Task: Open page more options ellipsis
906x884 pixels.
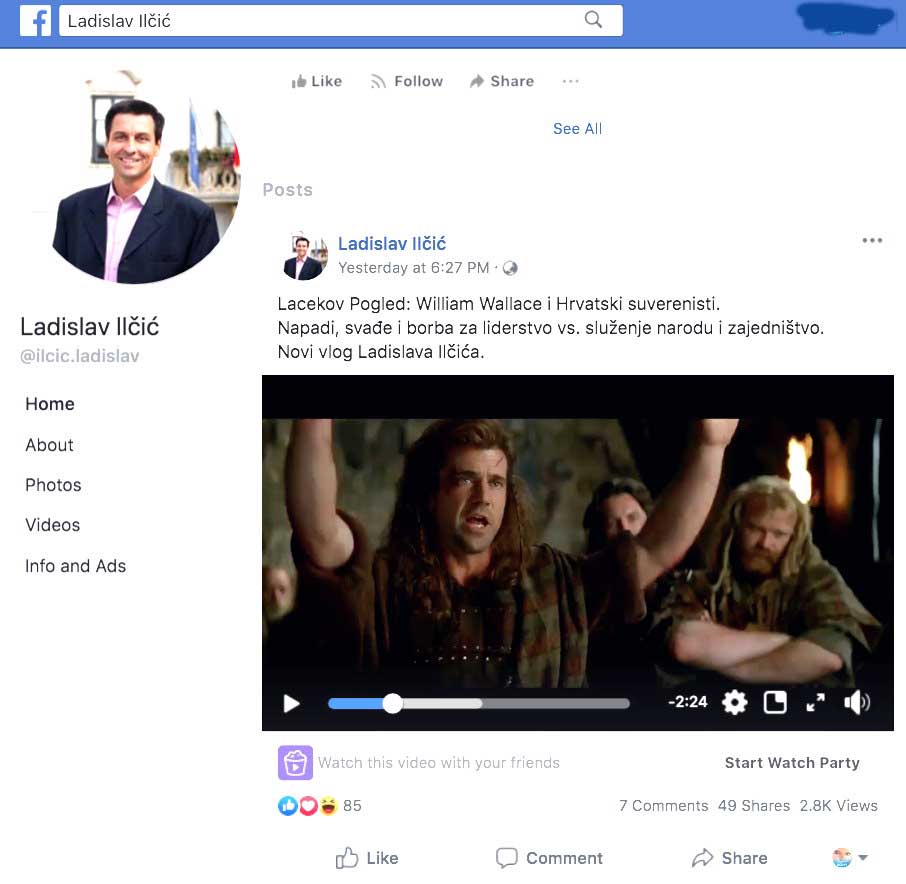Action: 570,82
